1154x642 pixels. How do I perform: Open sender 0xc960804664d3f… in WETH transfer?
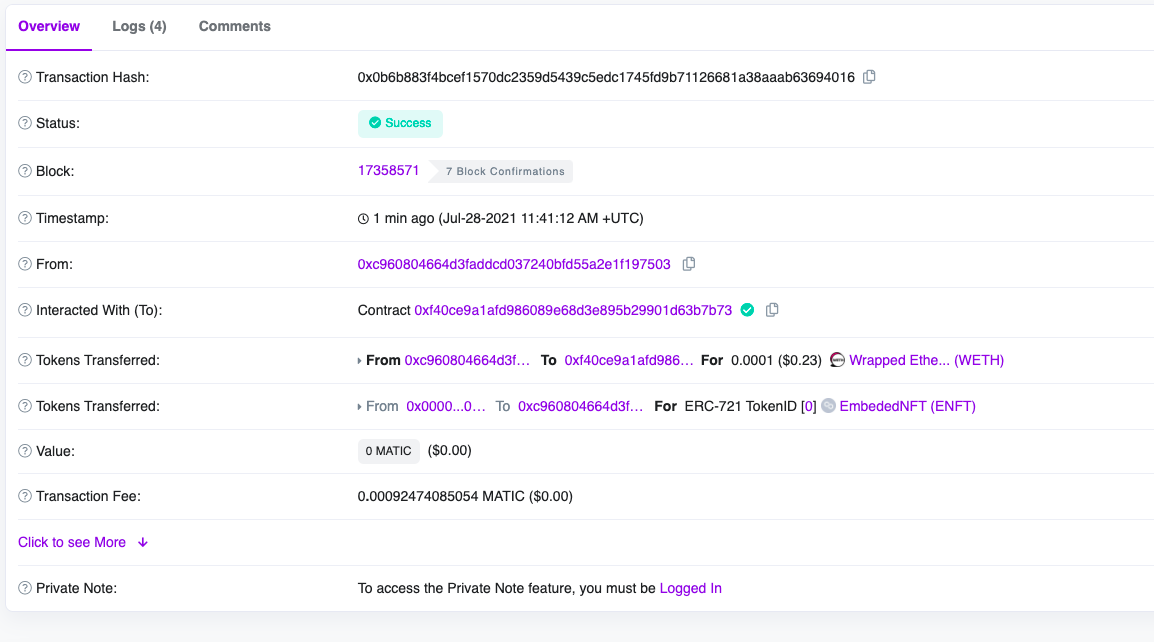(467, 360)
